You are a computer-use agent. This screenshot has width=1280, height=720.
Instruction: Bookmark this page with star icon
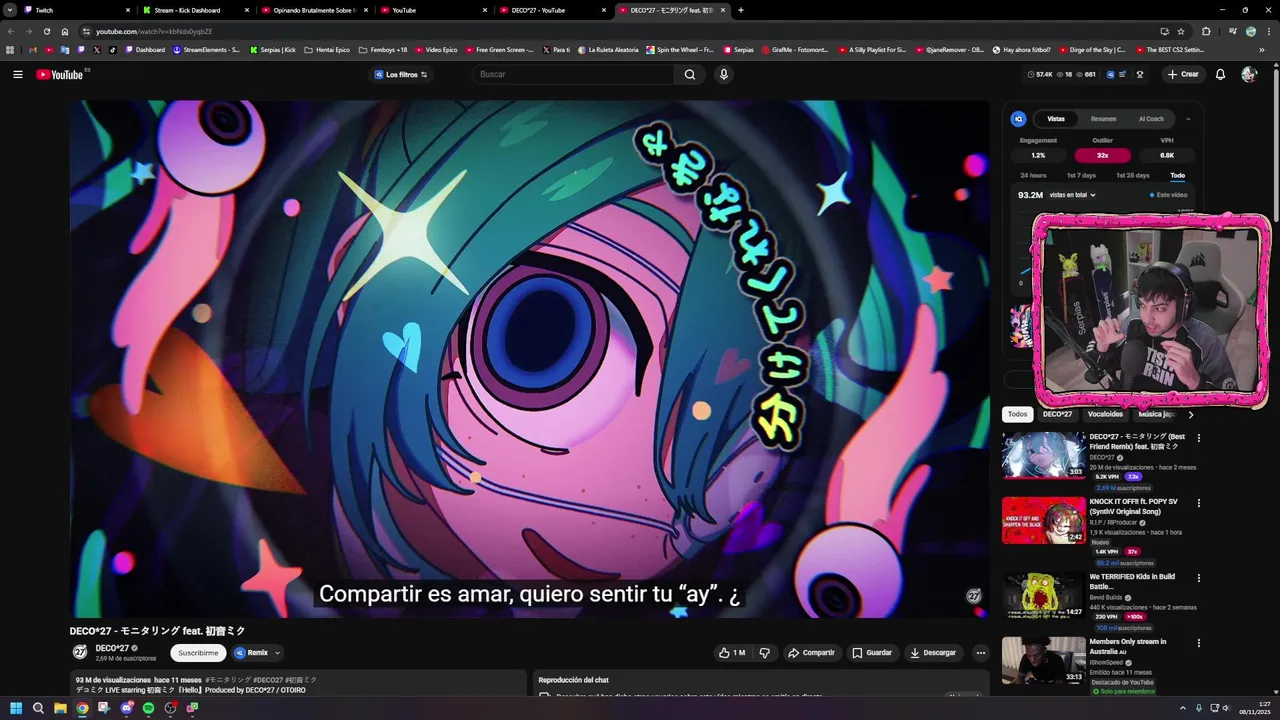(1181, 31)
